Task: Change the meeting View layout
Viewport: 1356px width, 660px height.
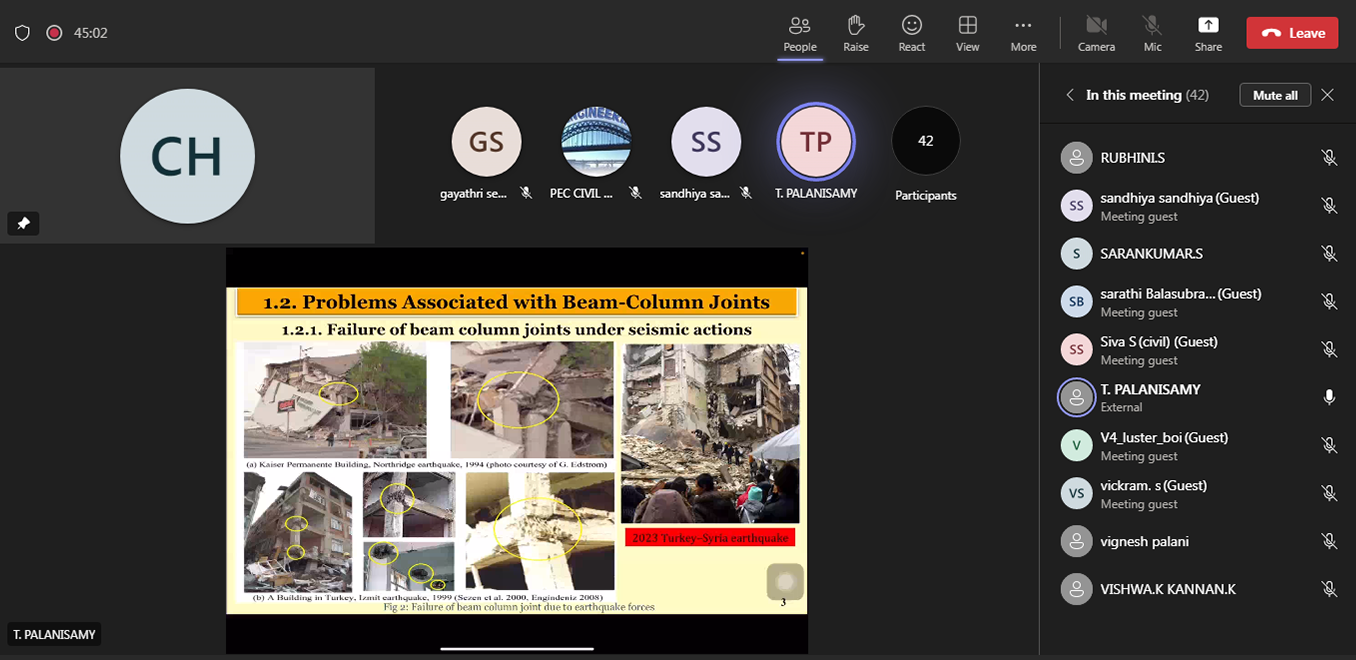Action: [x=967, y=33]
